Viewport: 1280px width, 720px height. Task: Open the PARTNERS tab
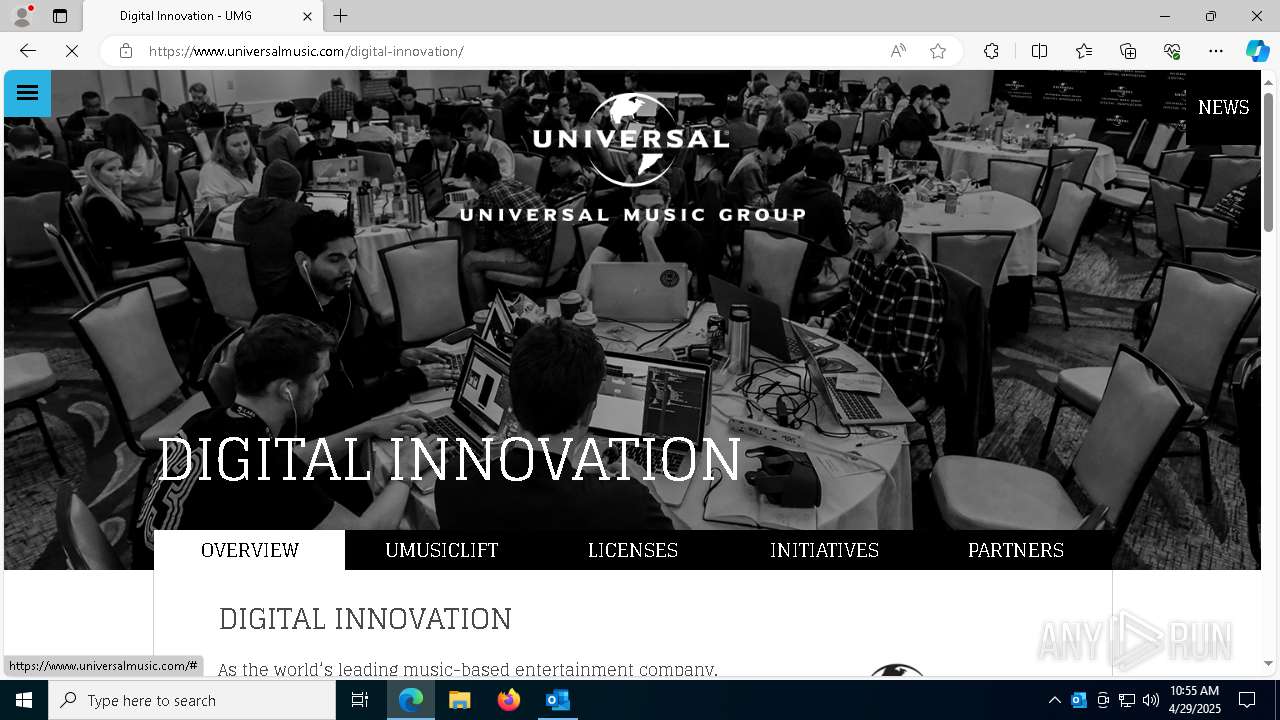coord(1016,550)
